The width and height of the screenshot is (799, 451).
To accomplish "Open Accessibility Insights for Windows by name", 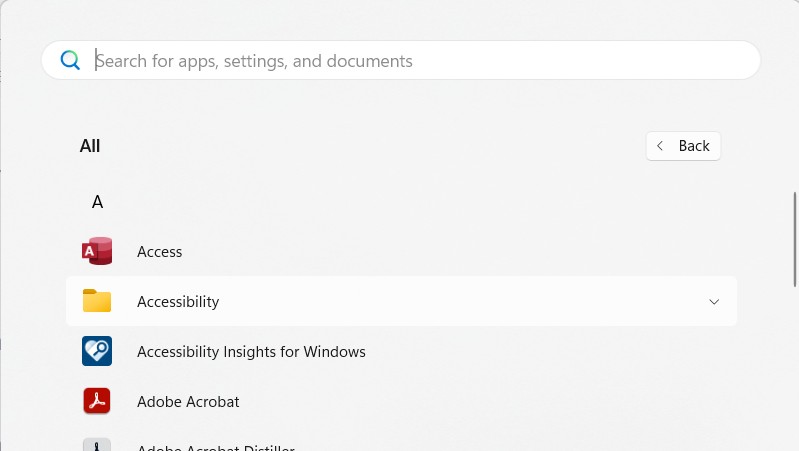I will [251, 352].
